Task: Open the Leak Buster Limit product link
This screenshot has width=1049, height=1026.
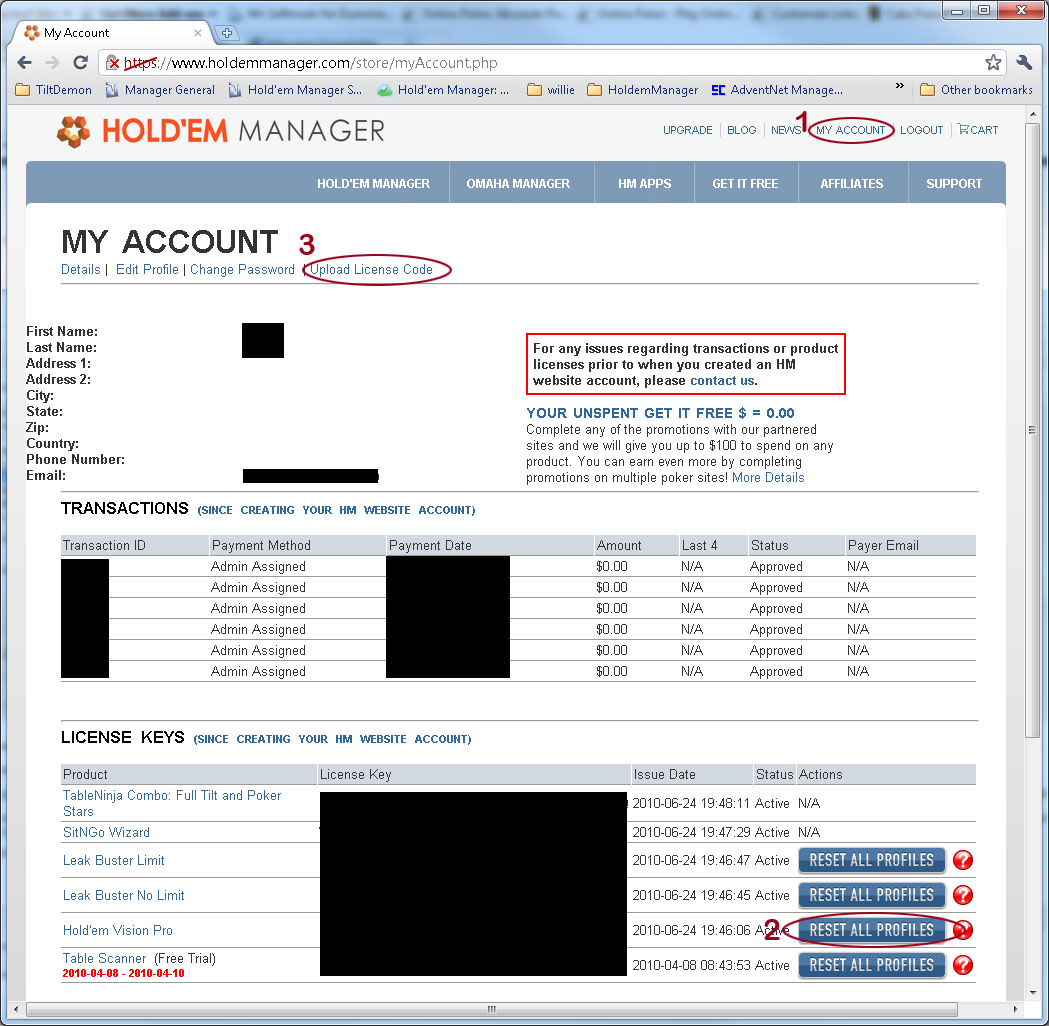Action: 114,860
